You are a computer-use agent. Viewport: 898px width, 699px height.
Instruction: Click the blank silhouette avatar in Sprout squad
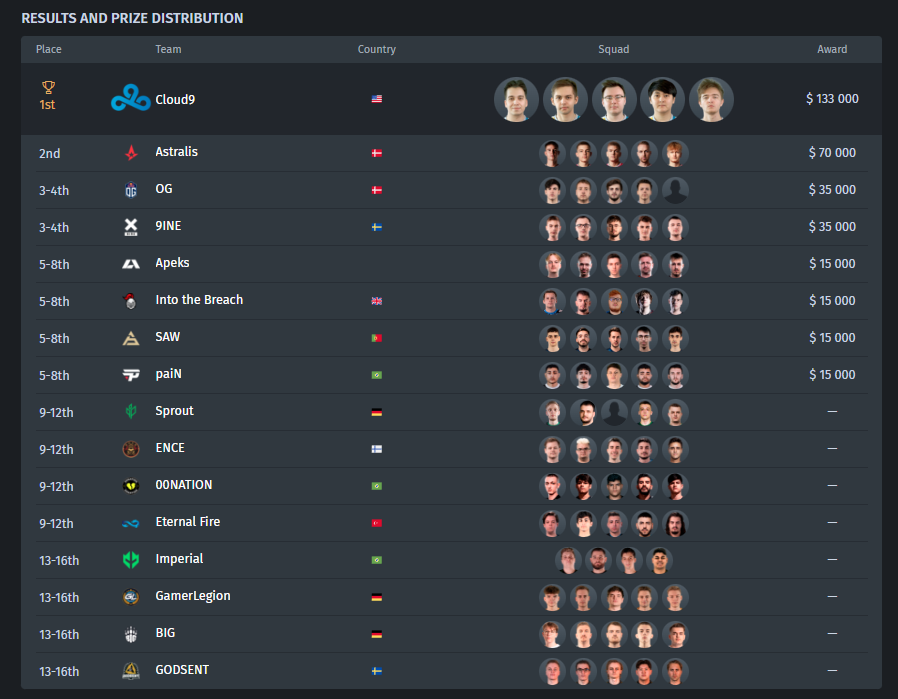[x=614, y=412]
